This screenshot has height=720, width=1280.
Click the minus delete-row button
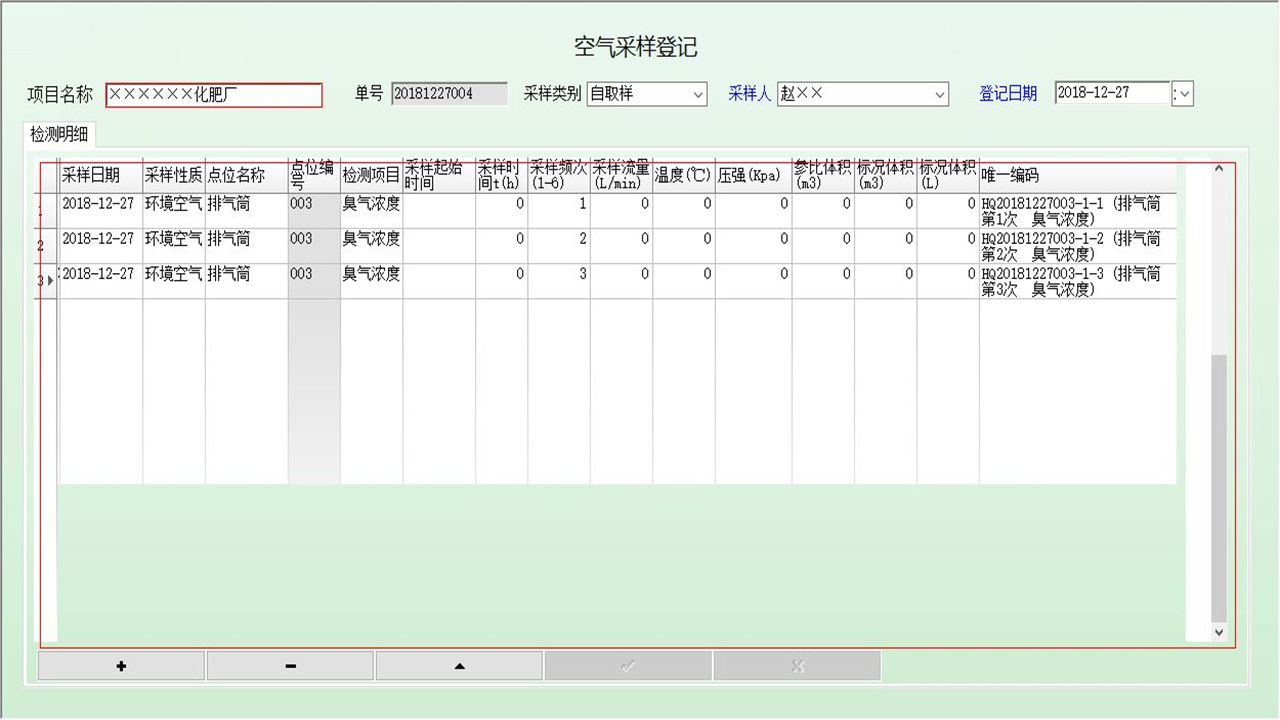click(x=290, y=666)
